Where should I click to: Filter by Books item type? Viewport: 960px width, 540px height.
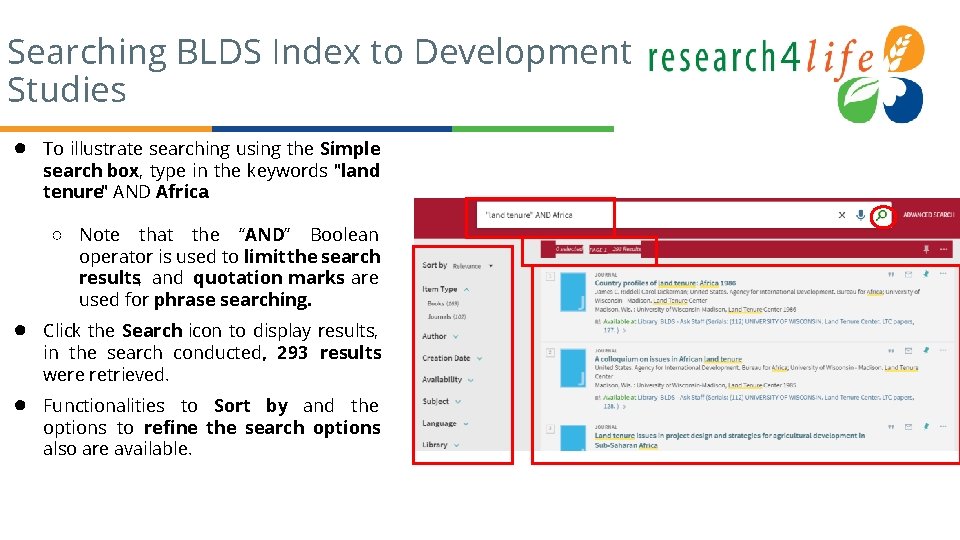coord(443,304)
